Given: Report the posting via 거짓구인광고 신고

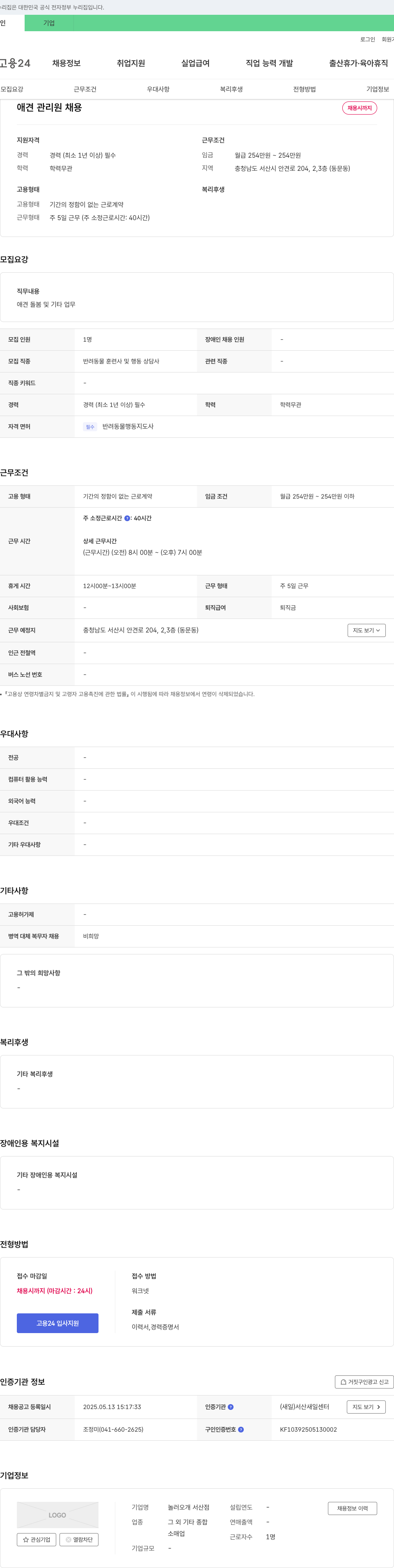Looking at the screenshot, I should pyautogui.click(x=364, y=1381).
